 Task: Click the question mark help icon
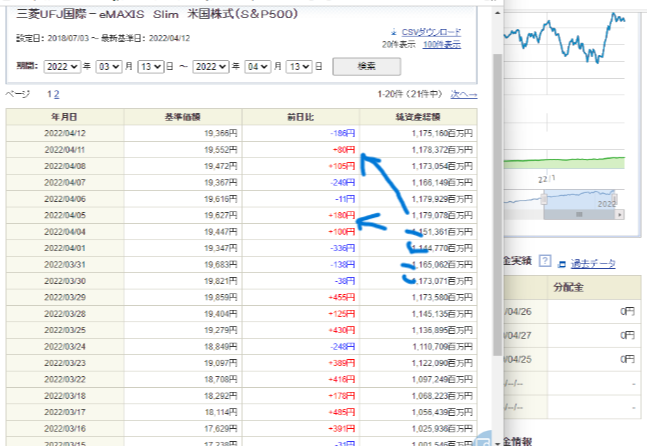point(545,261)
